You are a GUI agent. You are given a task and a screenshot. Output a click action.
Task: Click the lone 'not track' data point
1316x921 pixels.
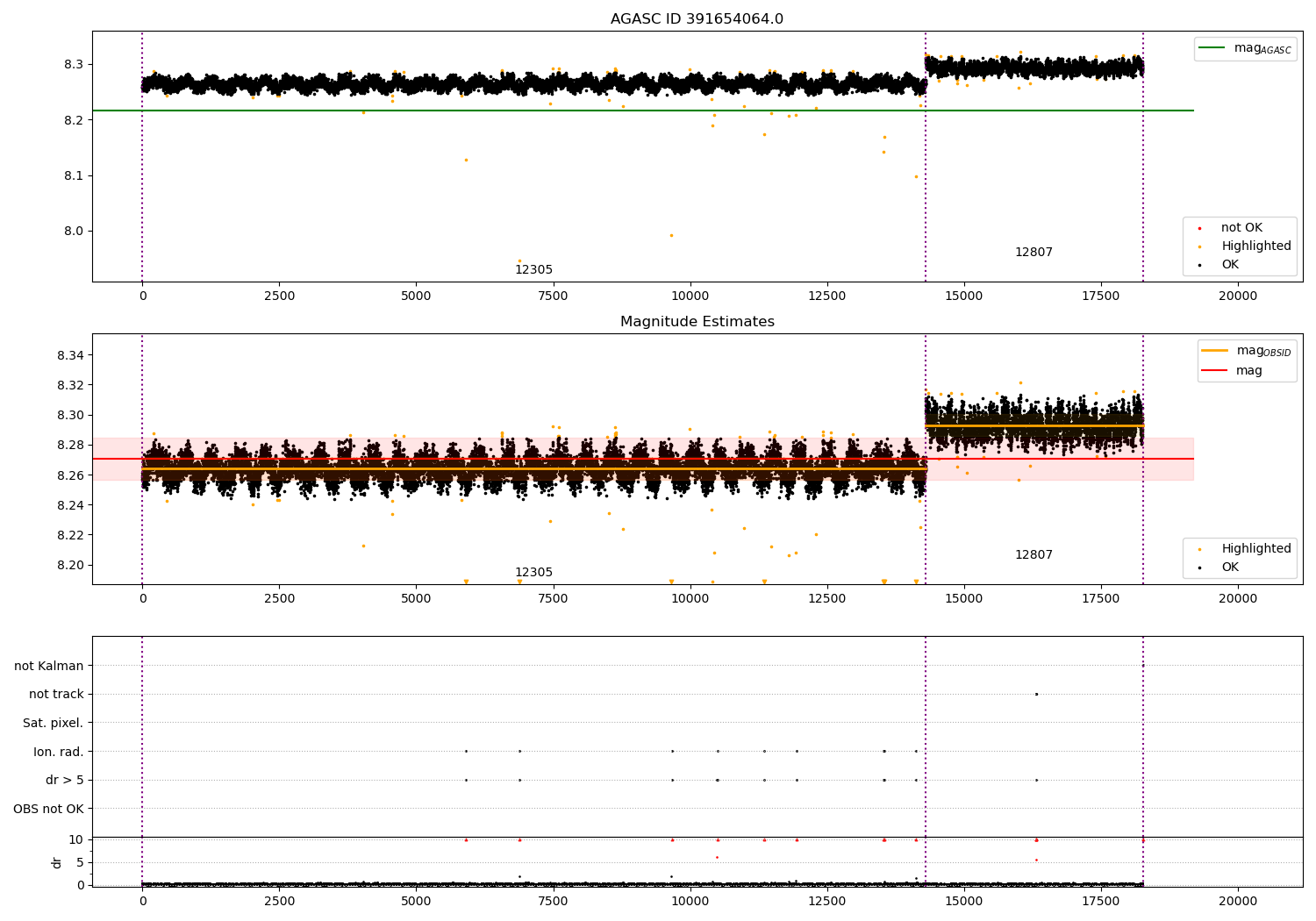(1036, 694)
